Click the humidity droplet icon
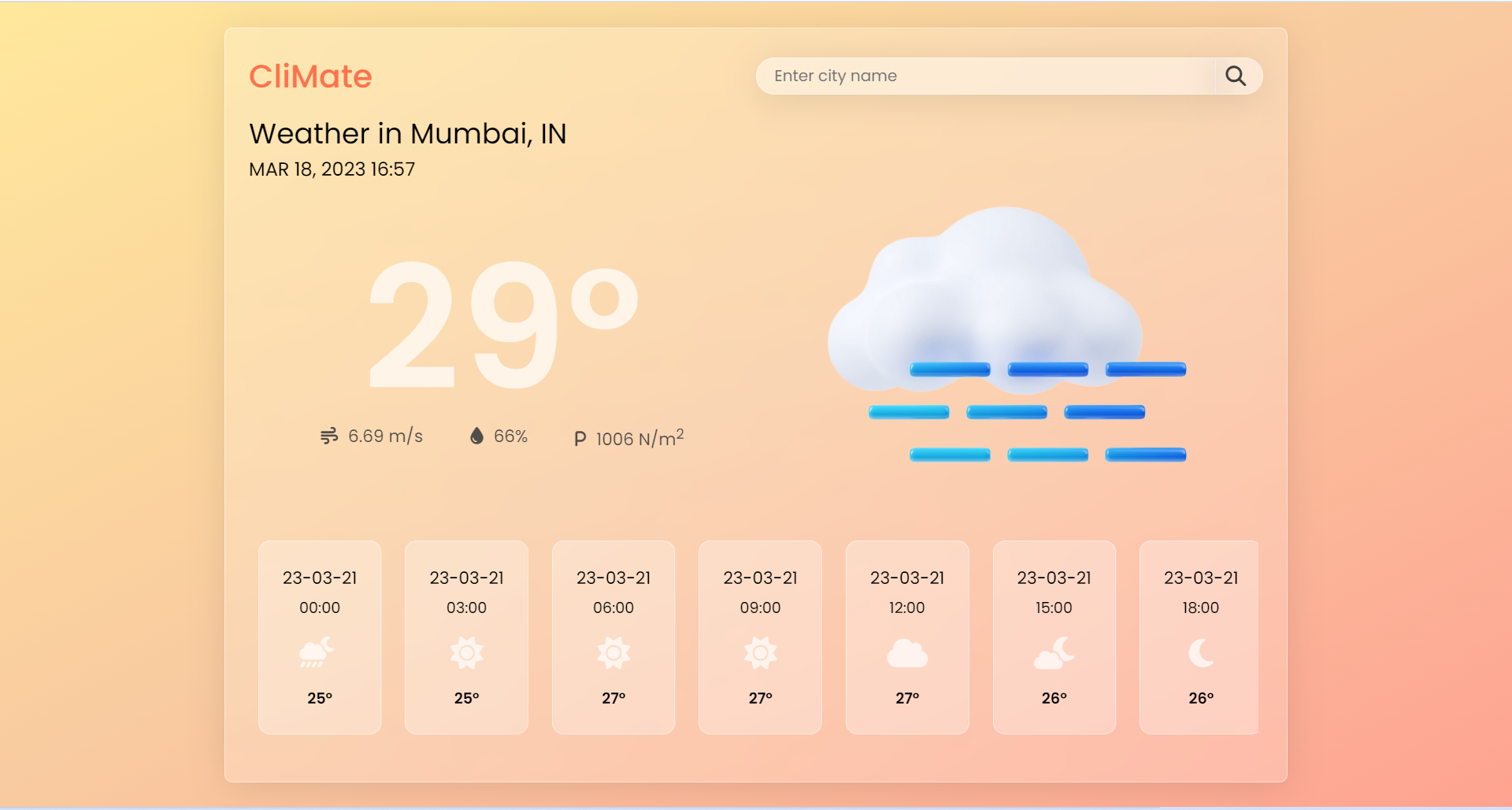Viewport: 1512px width, 810px height. click(476, 436)
